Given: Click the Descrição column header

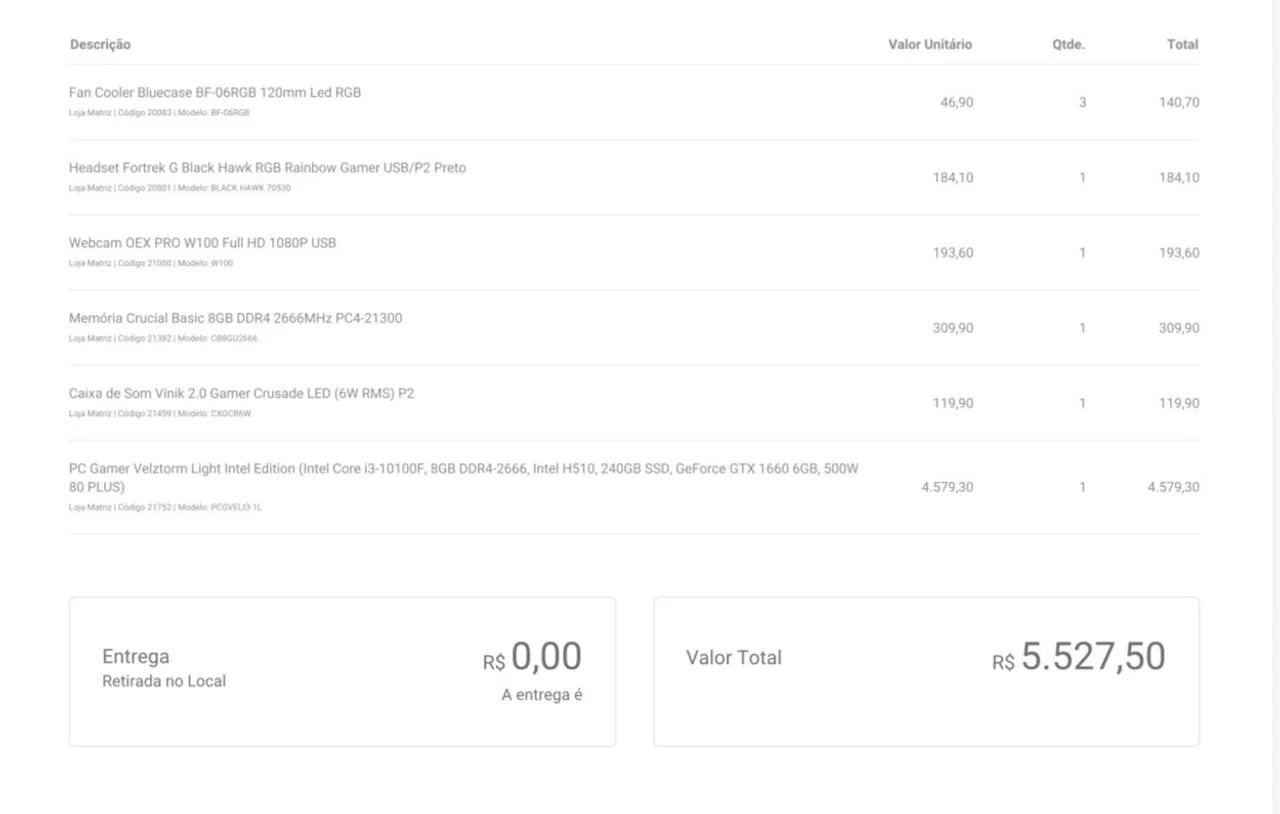Looking at the screenshot, I should [x=100, y=45].
